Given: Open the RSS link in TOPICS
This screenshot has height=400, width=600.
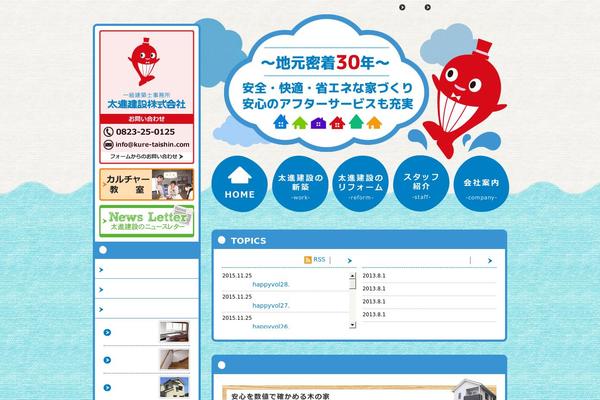Looking at the screenshot, I should click(319, 260).
